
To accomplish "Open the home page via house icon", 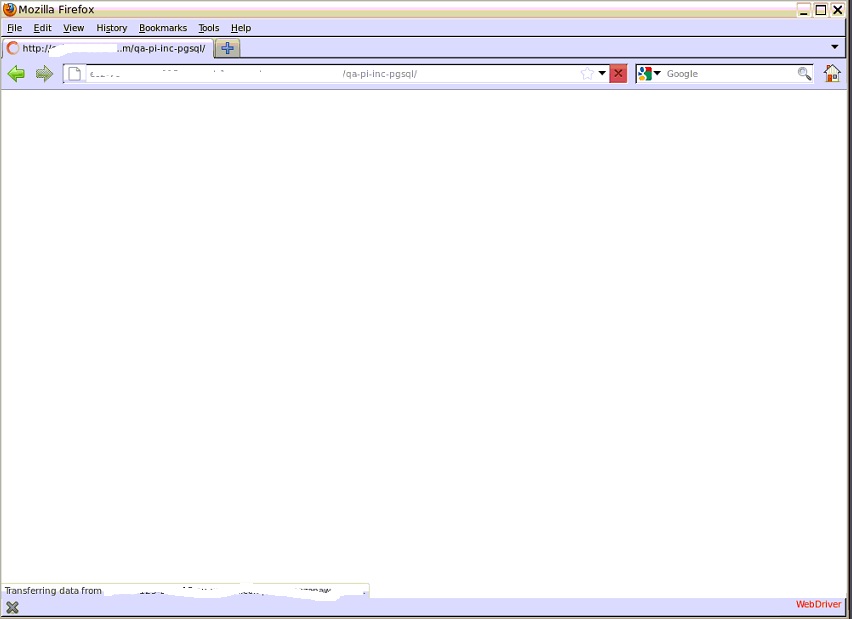I will [x=832, y=74].
